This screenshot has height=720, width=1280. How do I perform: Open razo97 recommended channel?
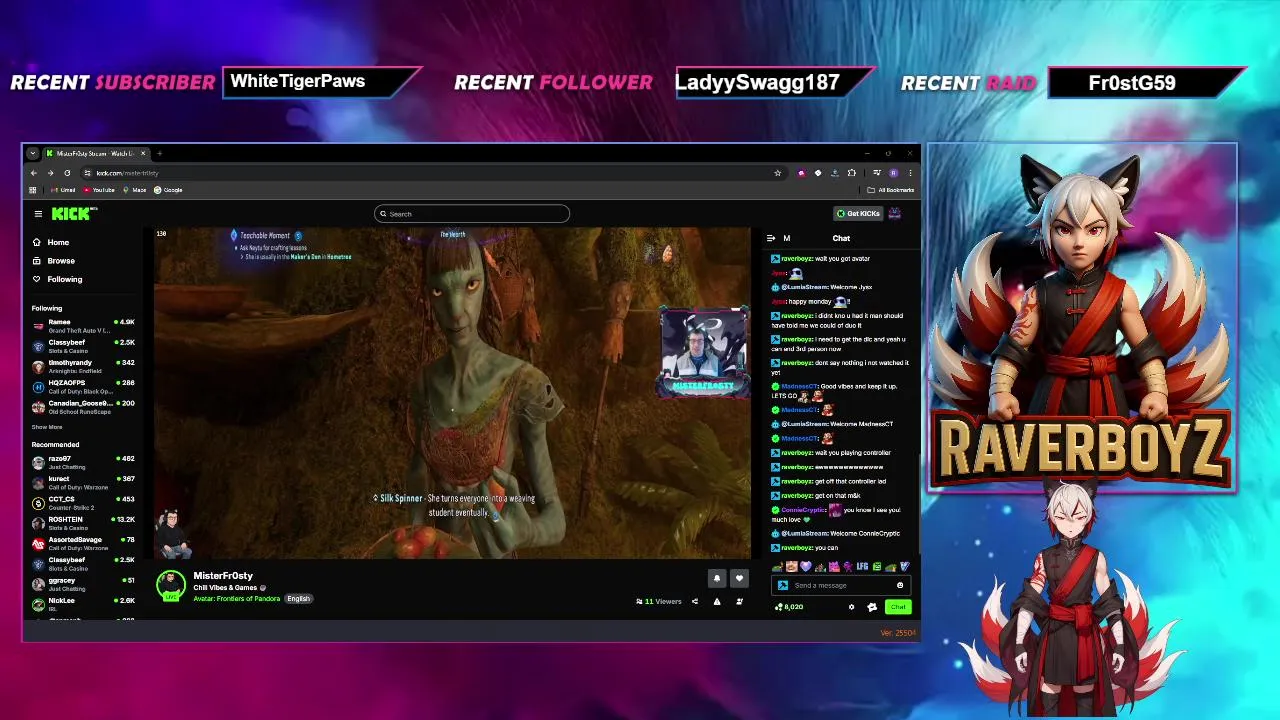click(84, 462)
